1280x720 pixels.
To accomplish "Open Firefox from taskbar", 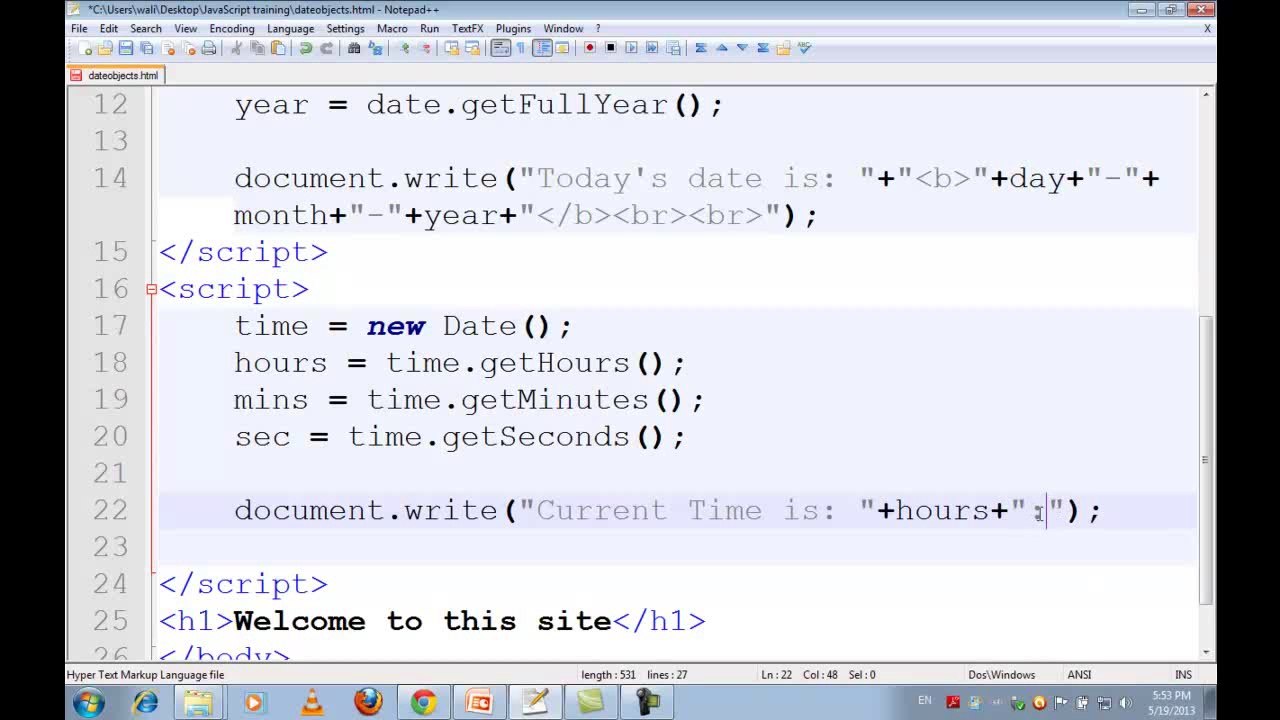I will 368,702.
